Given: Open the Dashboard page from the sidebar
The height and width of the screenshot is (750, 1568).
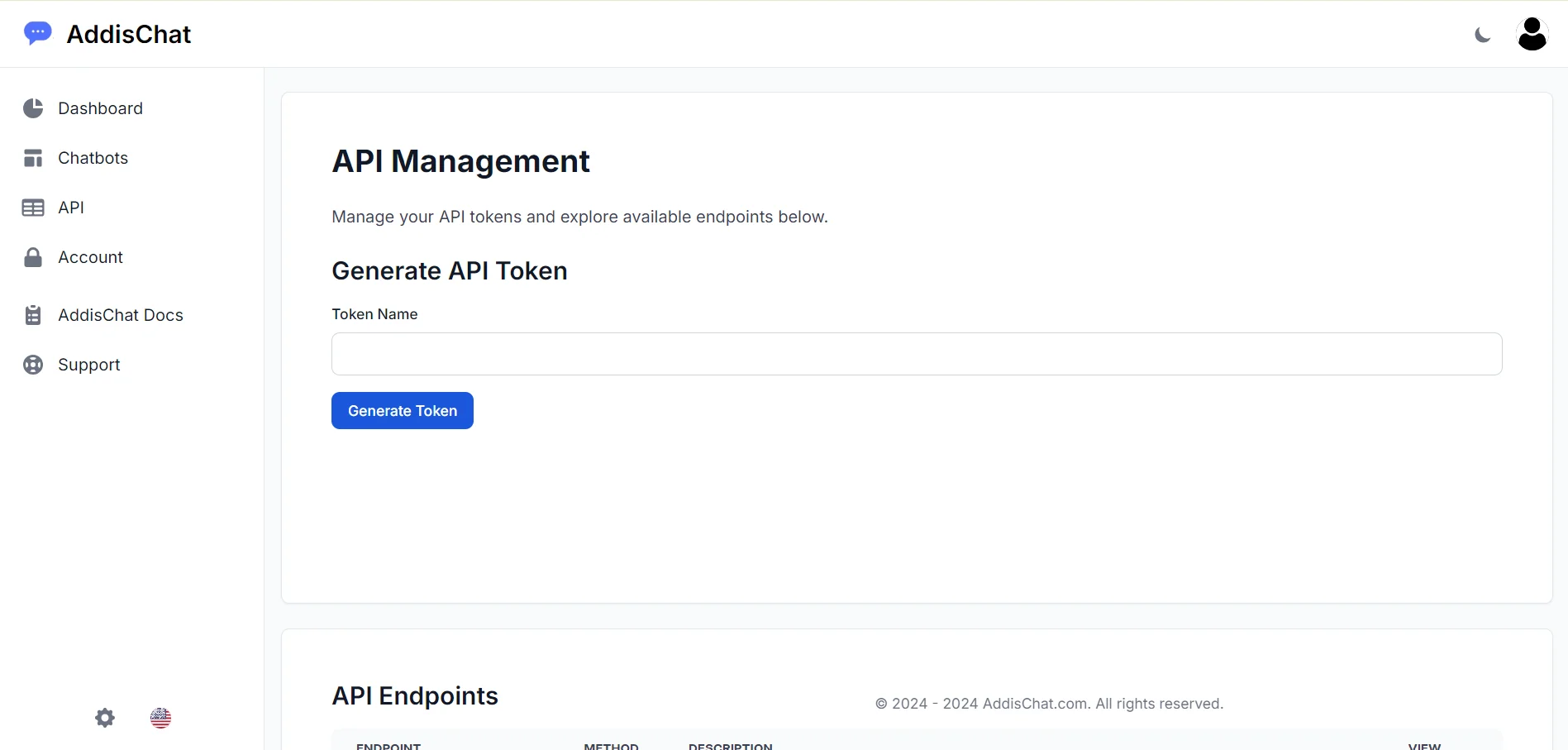Looking at the screenshot, I should (100, 108).
